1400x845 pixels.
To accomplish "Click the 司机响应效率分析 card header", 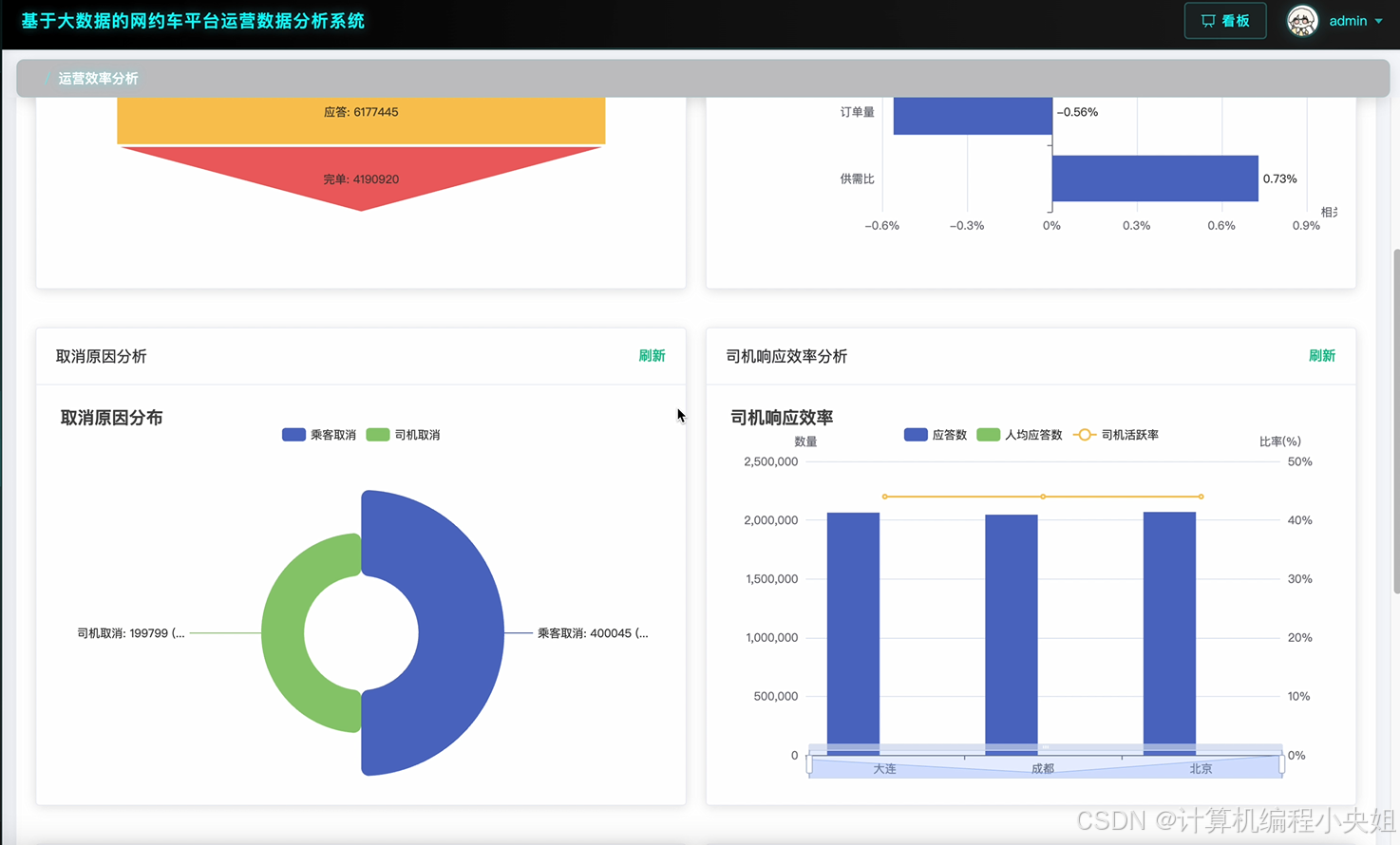I will pyautogui.click(x=1031, y=356).
